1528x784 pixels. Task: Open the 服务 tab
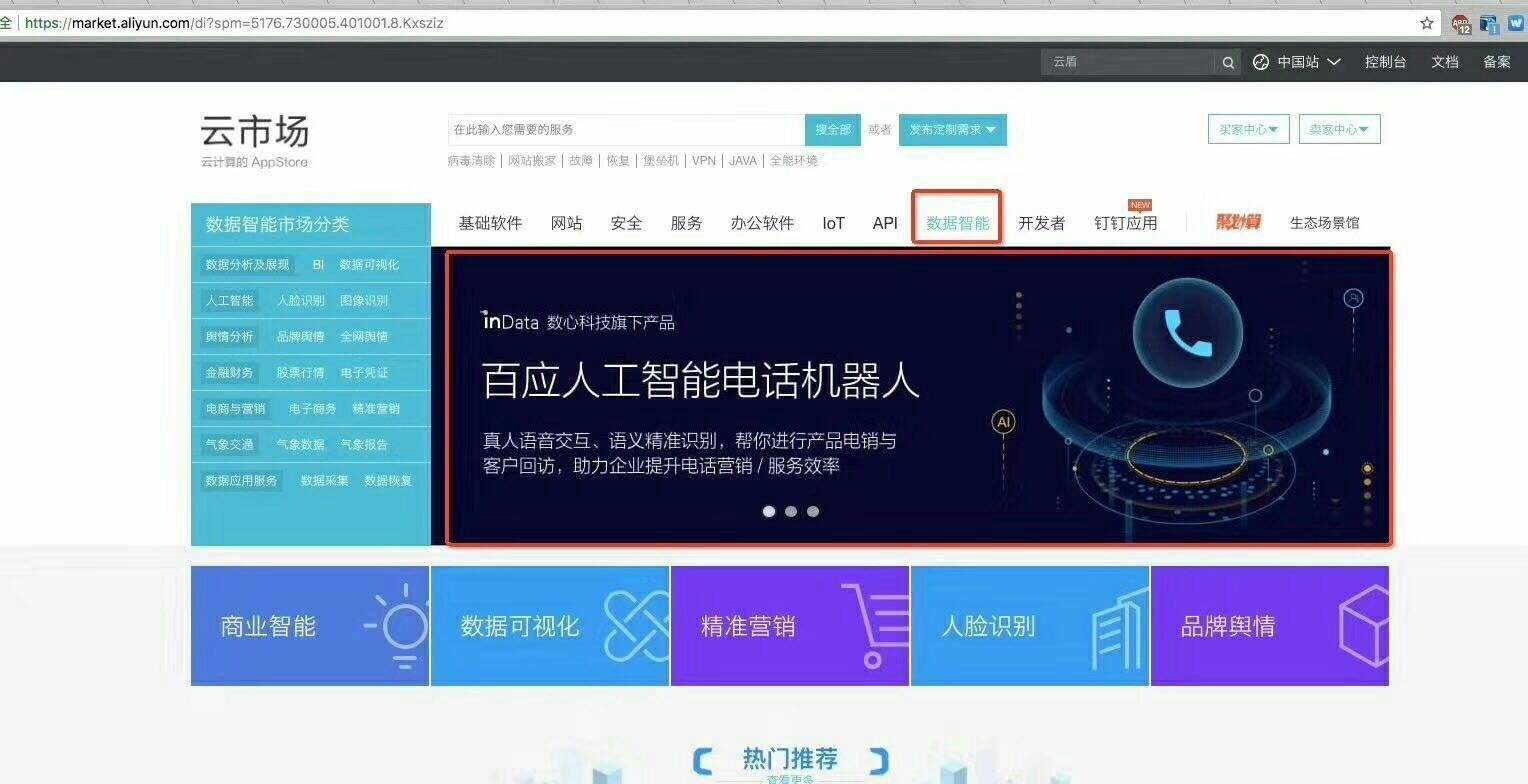click(686, 223)
